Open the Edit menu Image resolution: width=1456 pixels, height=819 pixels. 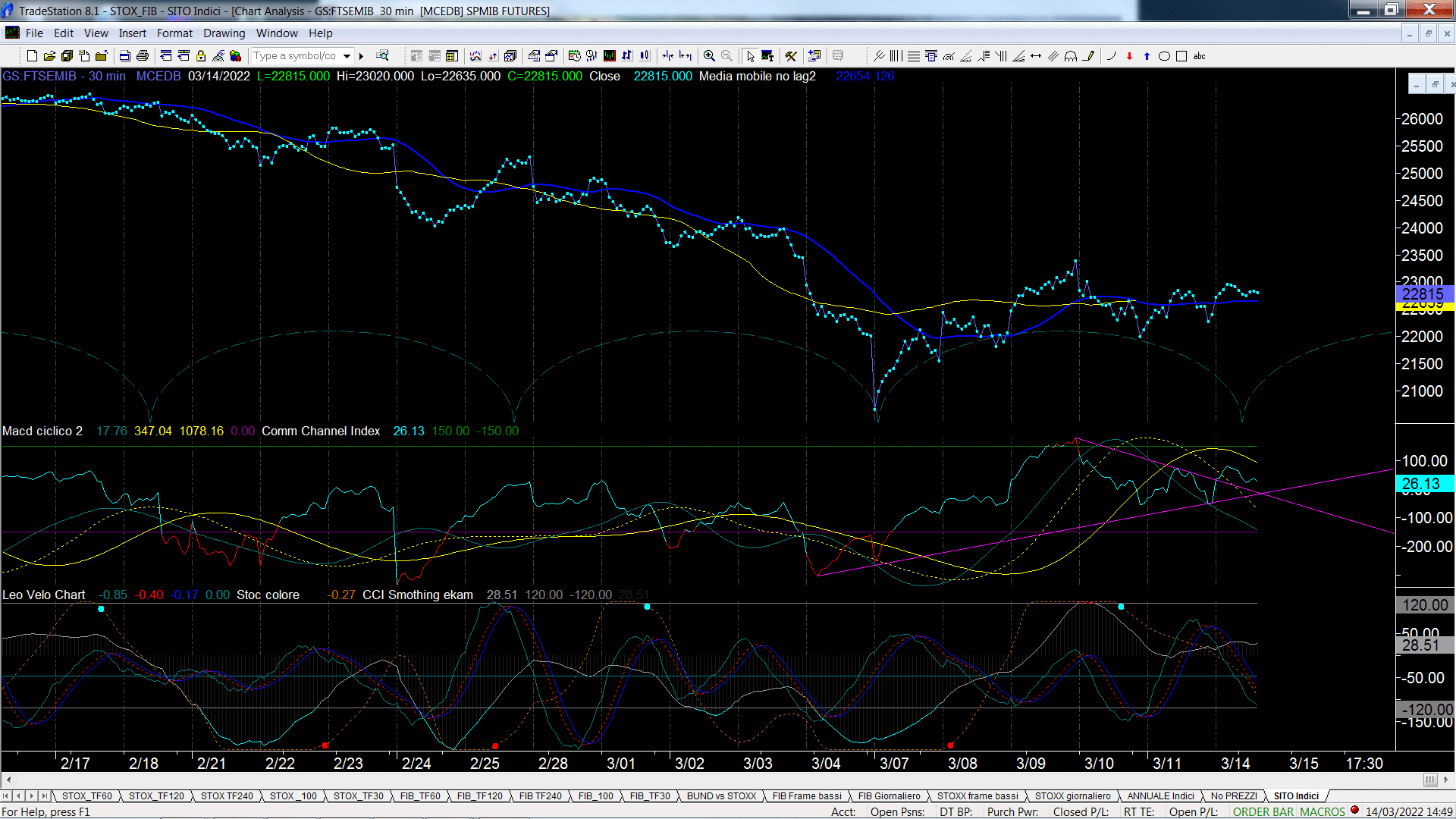pos(64,33)
